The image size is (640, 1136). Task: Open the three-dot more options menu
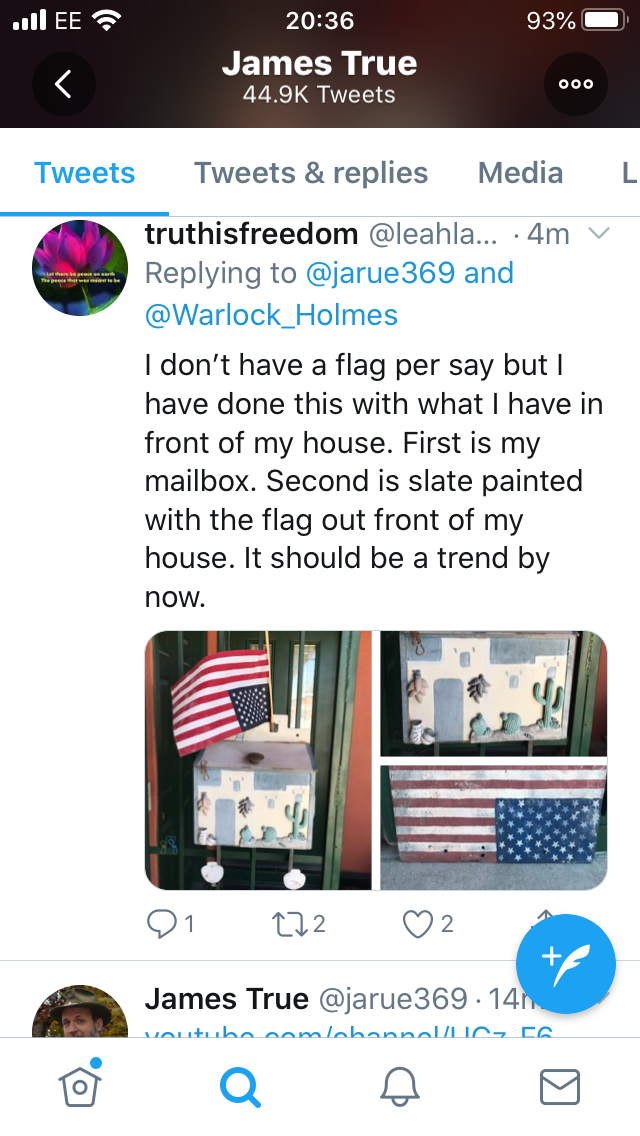point(576,84)
